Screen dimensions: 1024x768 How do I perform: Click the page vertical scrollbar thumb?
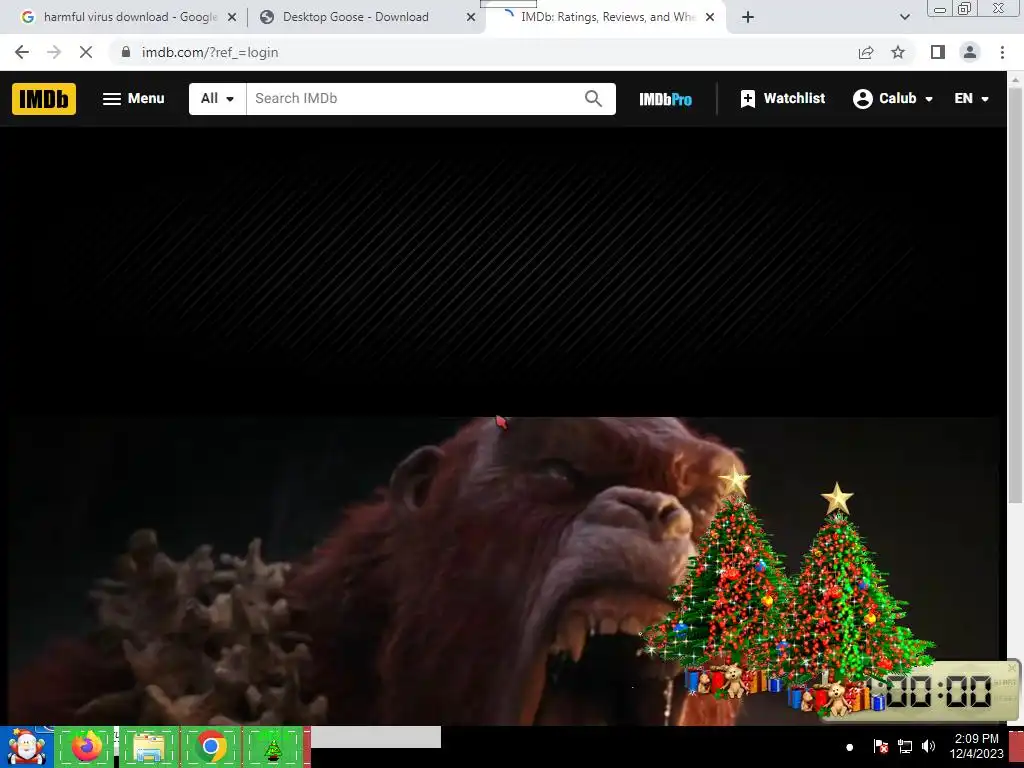point(1015,294)
